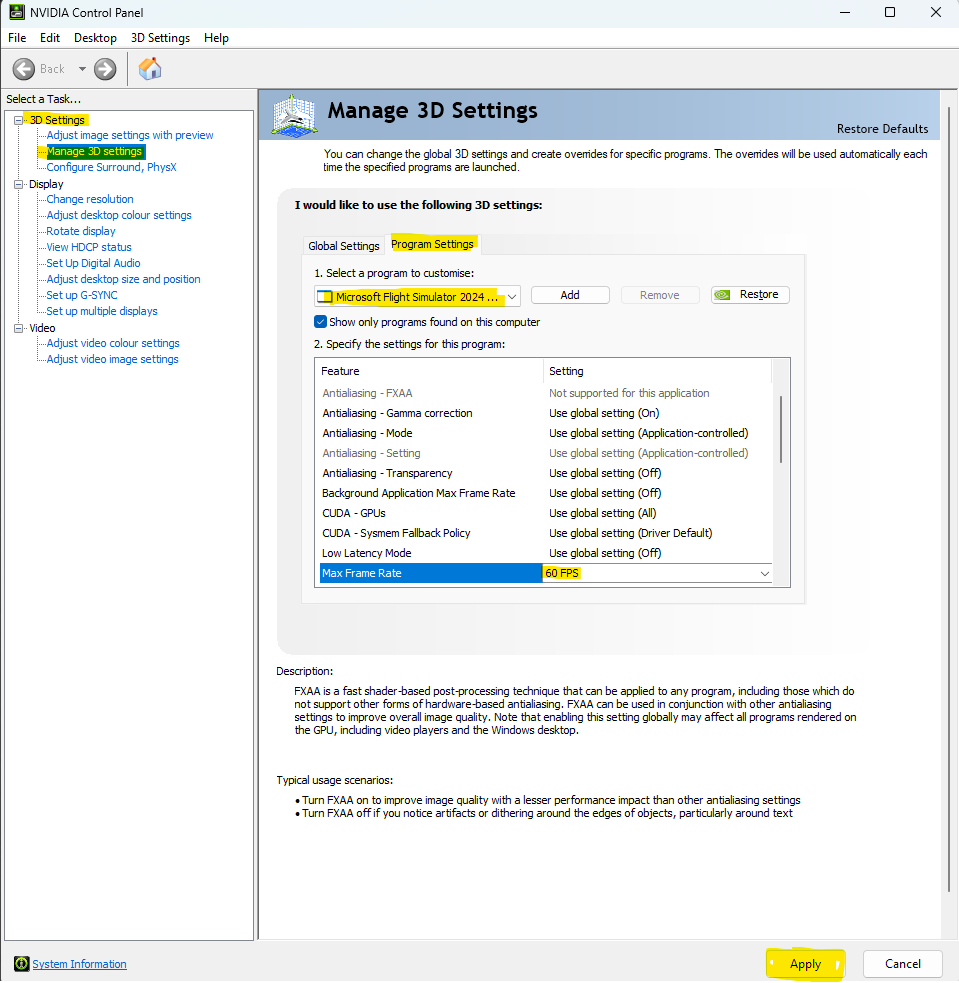Image resolution: width=959 pixels, height=983 pixels.
Task: Collapse the Video tree node
Action: tap(18, 328)
